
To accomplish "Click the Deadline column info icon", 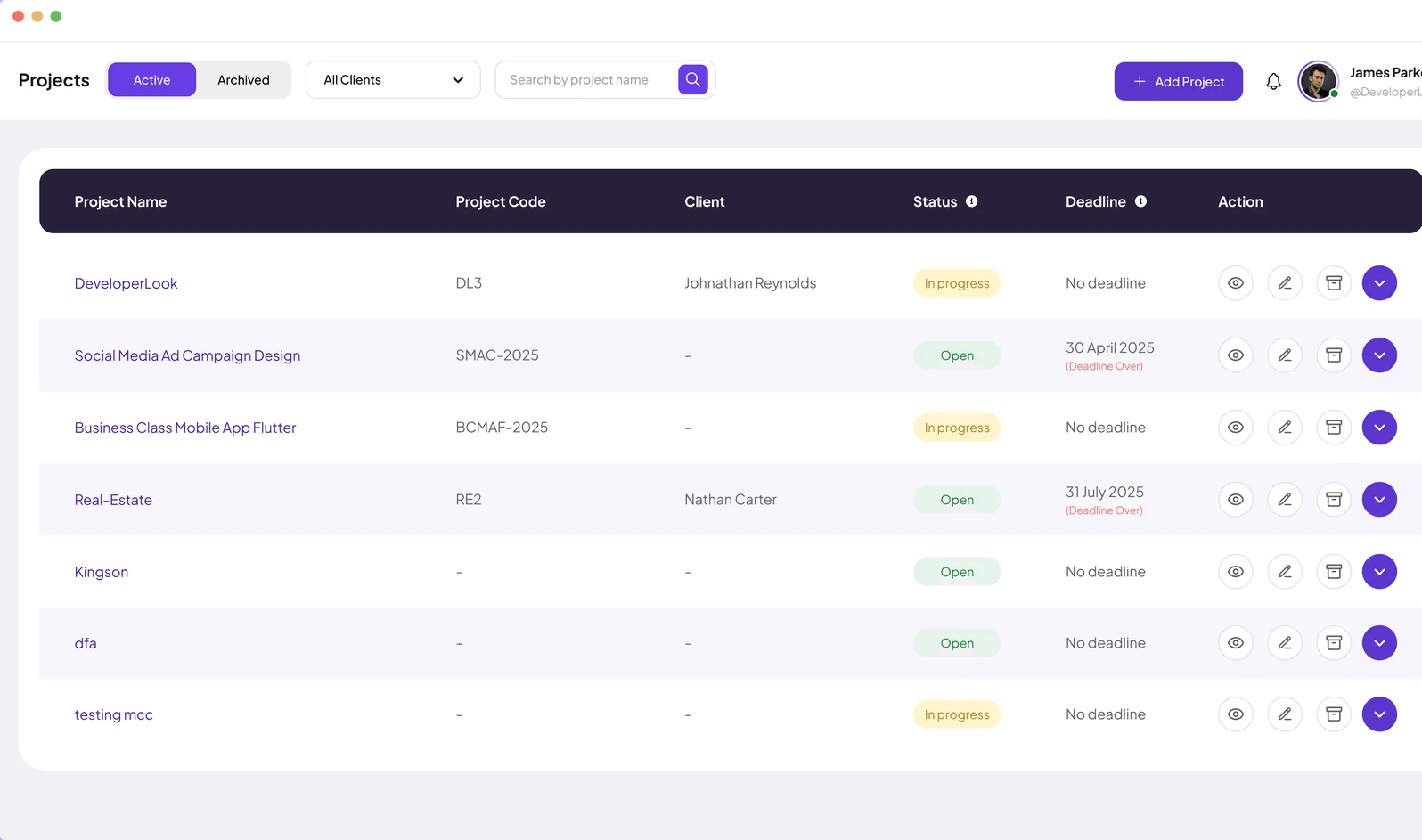I will 1140,201.
